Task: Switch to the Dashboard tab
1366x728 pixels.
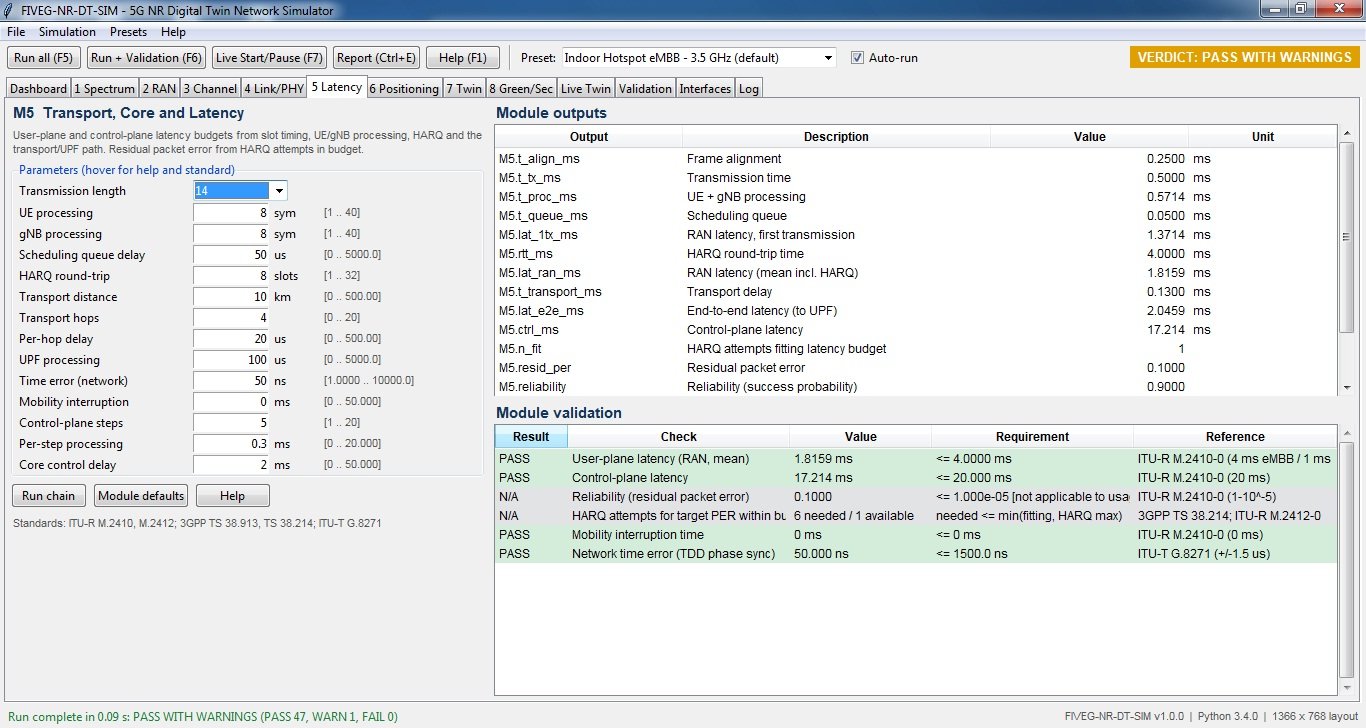Action: [39, 88]
